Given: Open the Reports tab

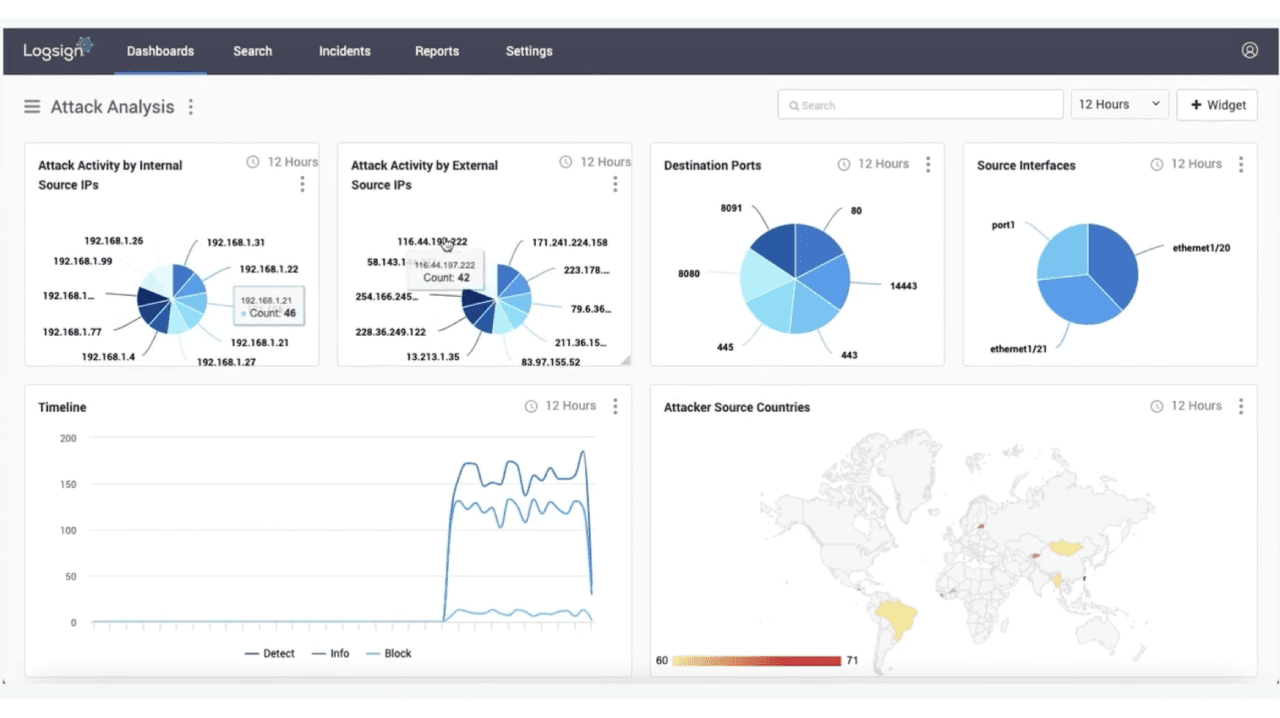Looking at the screenshot, I should coord(437,51).
